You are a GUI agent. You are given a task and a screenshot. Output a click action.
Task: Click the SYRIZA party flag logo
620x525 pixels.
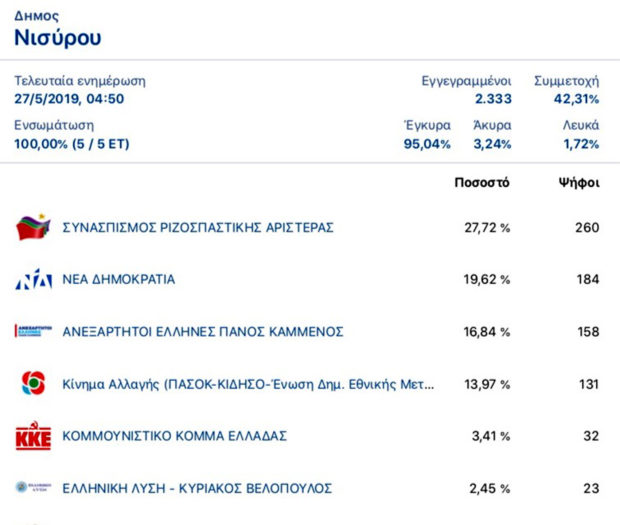click(x=33, y=227)
